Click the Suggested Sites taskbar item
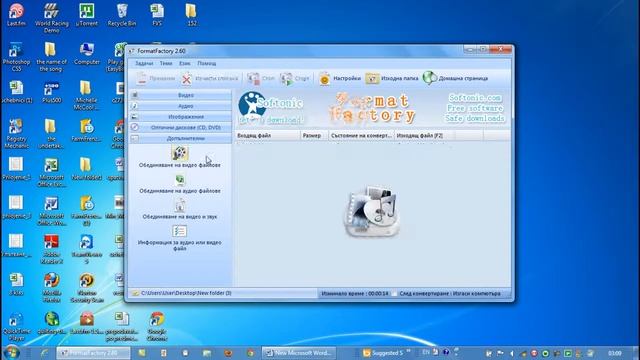Screen dimensions: 640x360 (x=383, y=353)
